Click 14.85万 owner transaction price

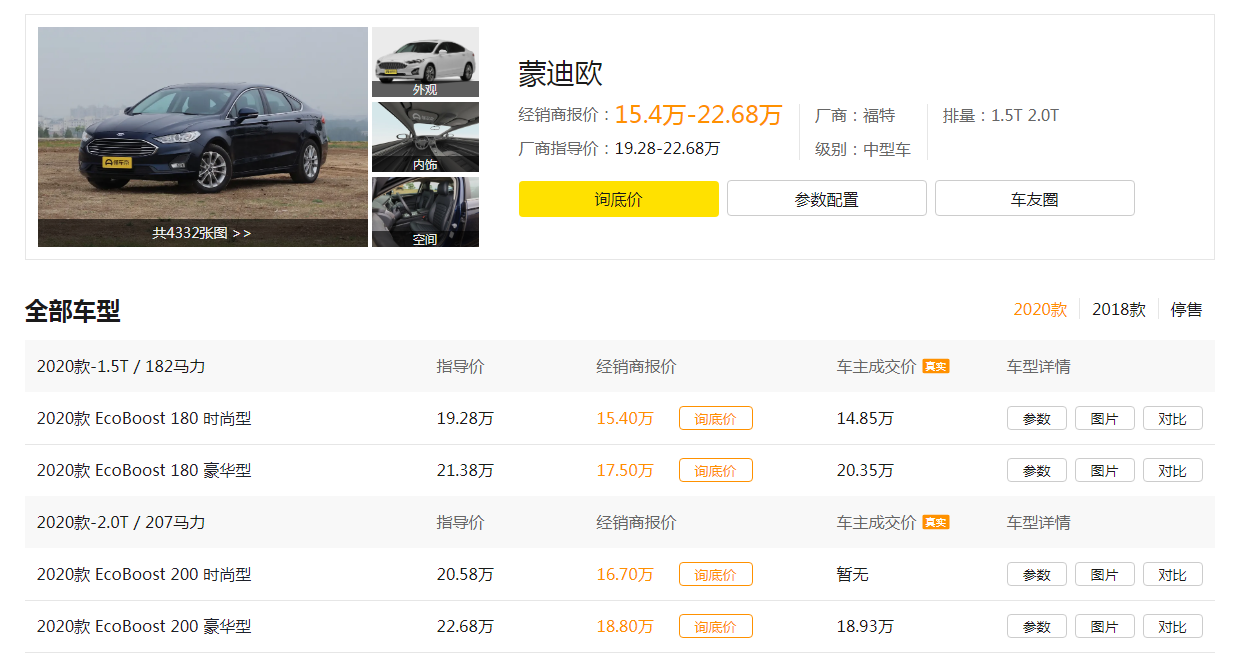(x=865, y=418)
